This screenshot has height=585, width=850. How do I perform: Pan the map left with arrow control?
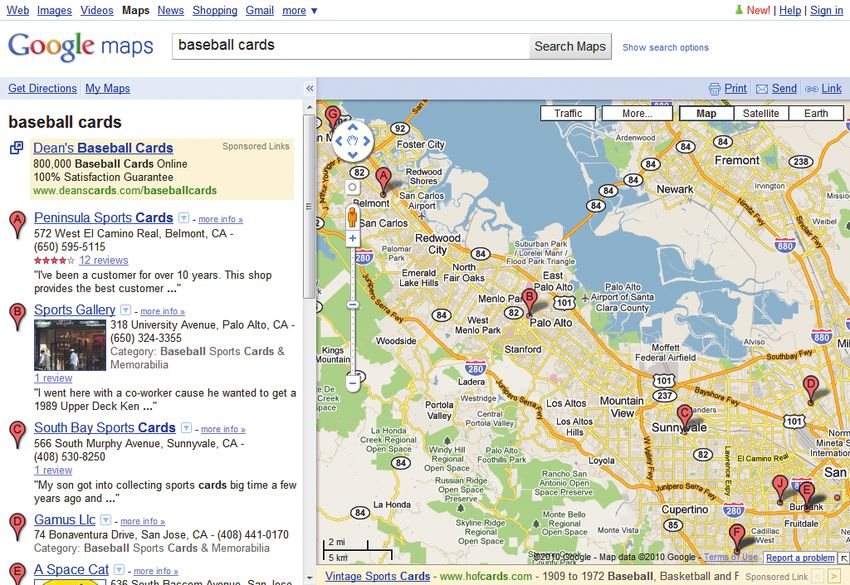339,141
